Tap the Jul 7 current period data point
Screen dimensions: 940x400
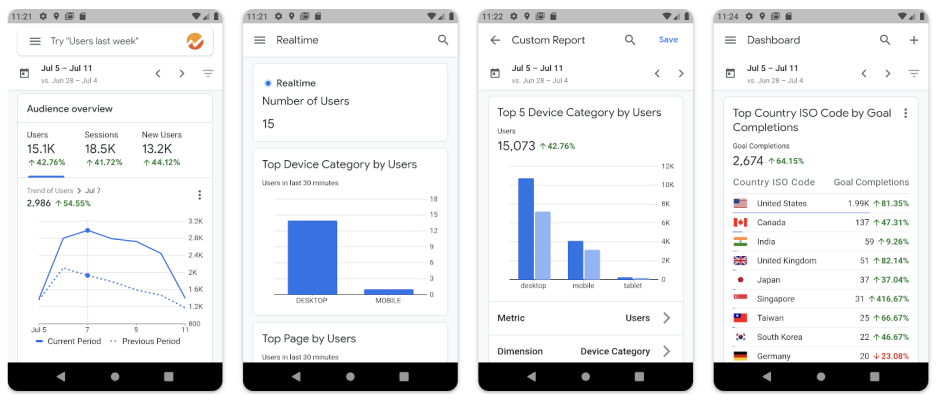[88, 230]
